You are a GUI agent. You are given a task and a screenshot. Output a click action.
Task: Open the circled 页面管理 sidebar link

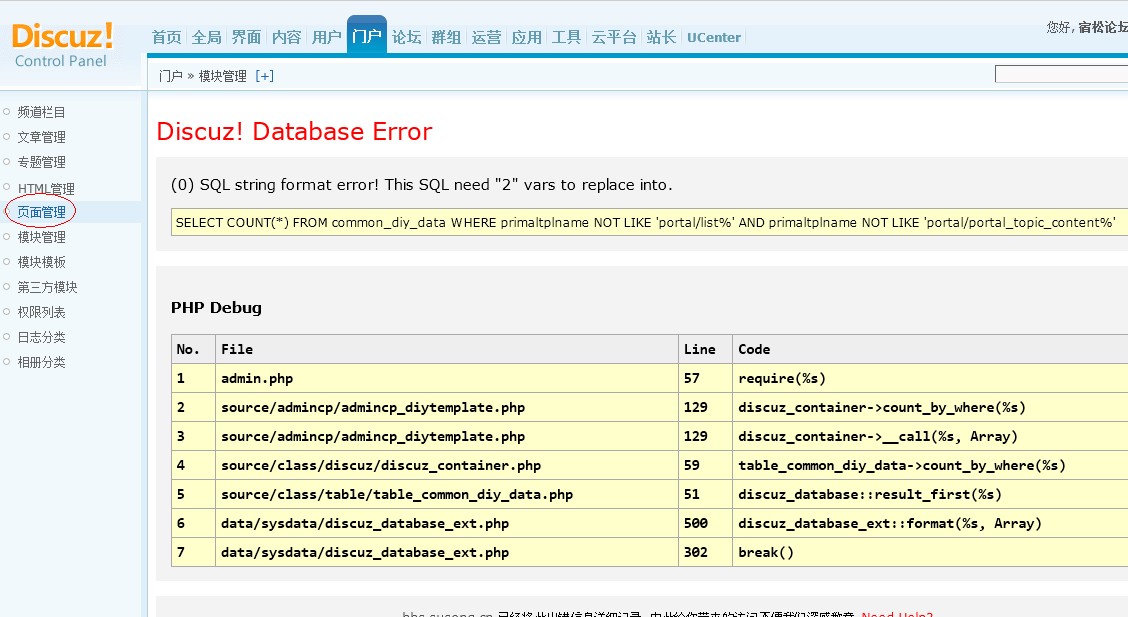pyautogui.click(x=41, y=212)
